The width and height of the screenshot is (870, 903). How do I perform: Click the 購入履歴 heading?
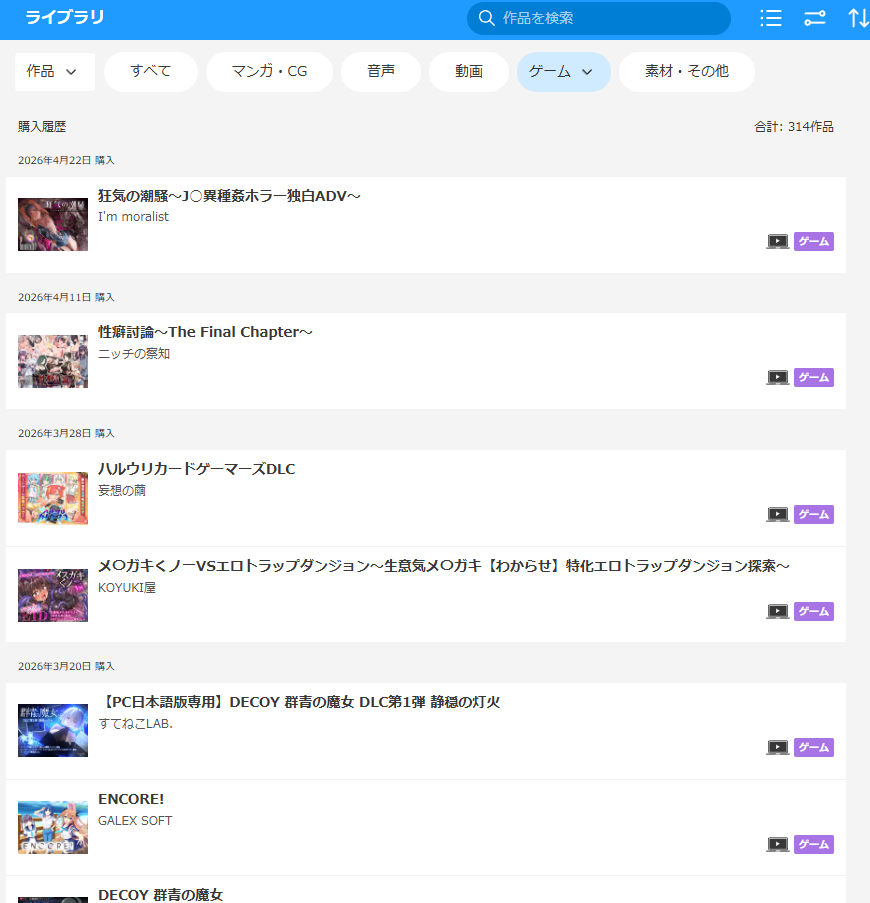42,127
